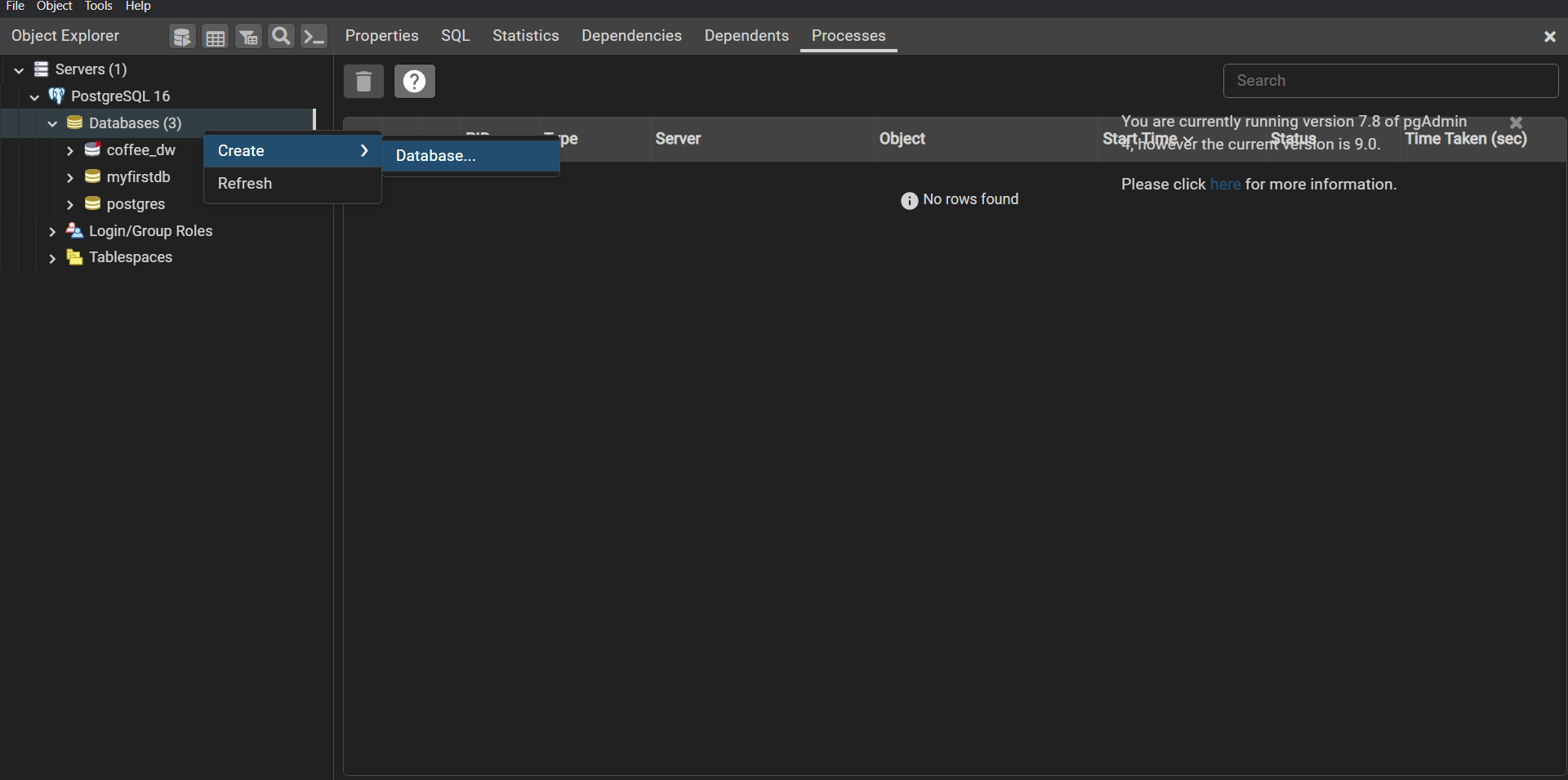The image size is (1568, 780).
Task: Click the trash delete process button
Action: (363, 81)
